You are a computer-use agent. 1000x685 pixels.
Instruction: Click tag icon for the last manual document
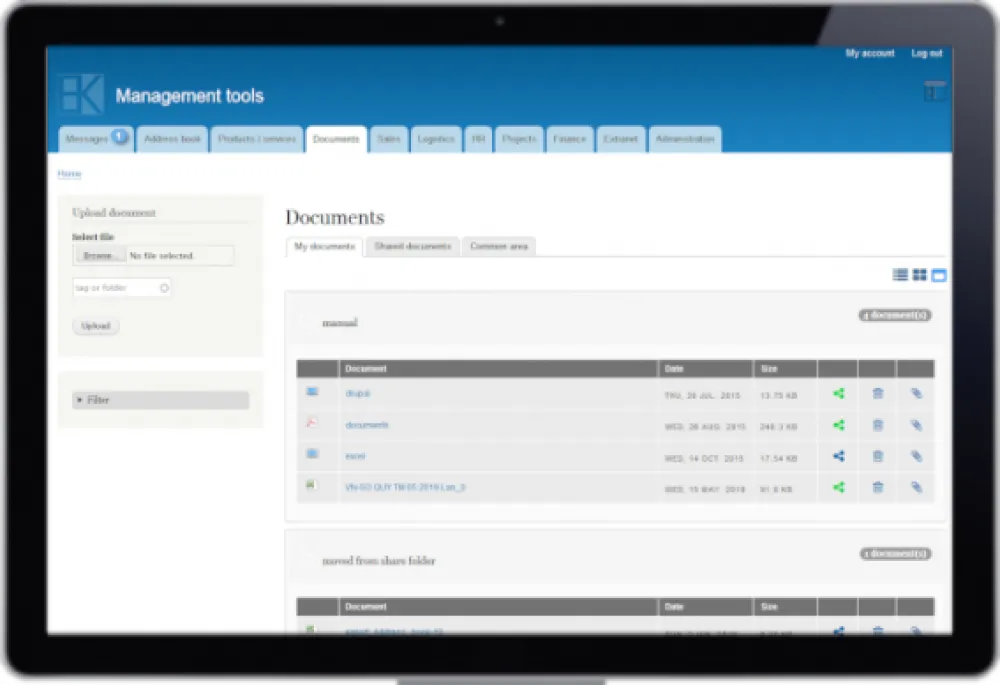pos(916,487)
